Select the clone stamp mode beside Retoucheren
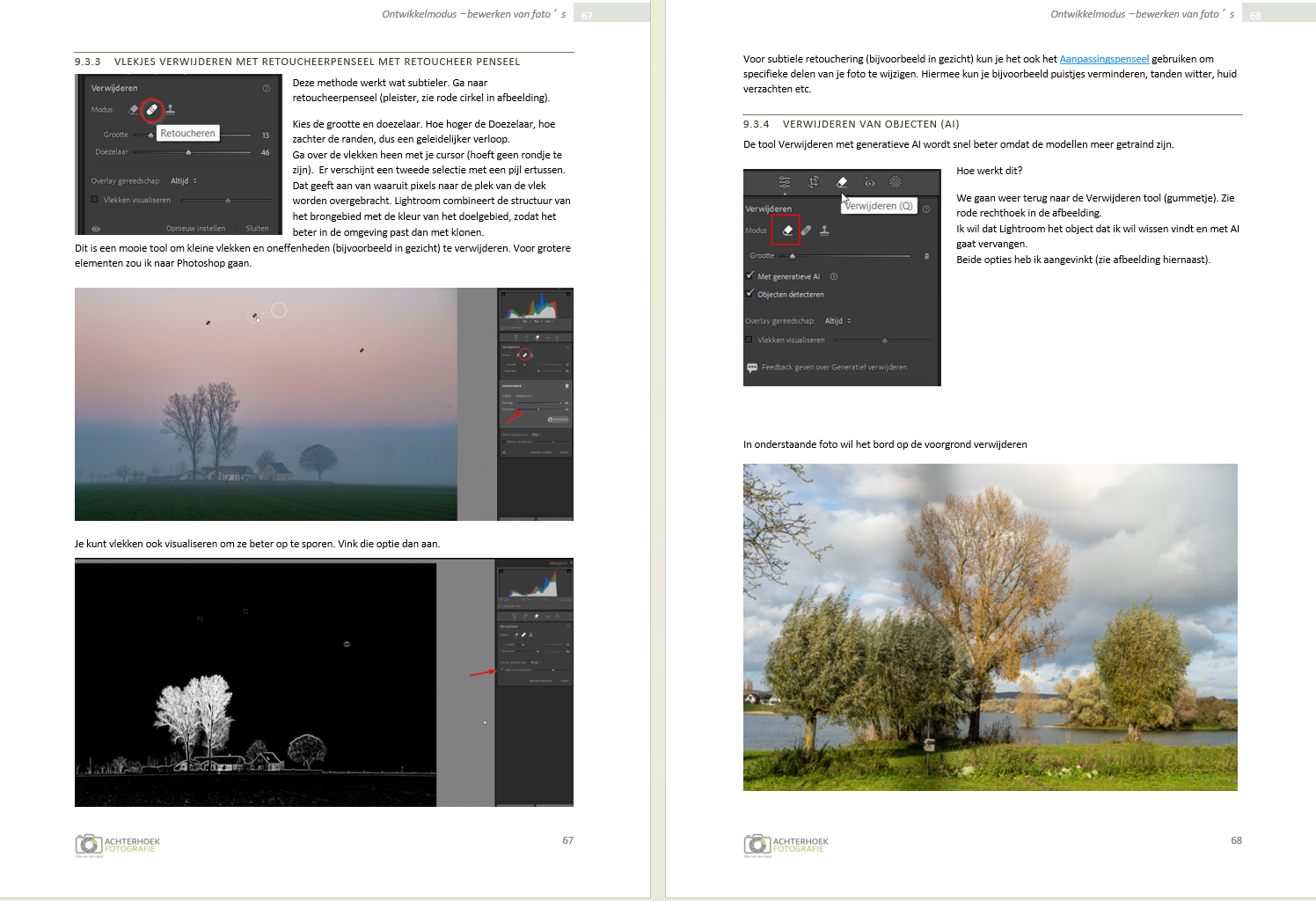 tap(171, 110)
